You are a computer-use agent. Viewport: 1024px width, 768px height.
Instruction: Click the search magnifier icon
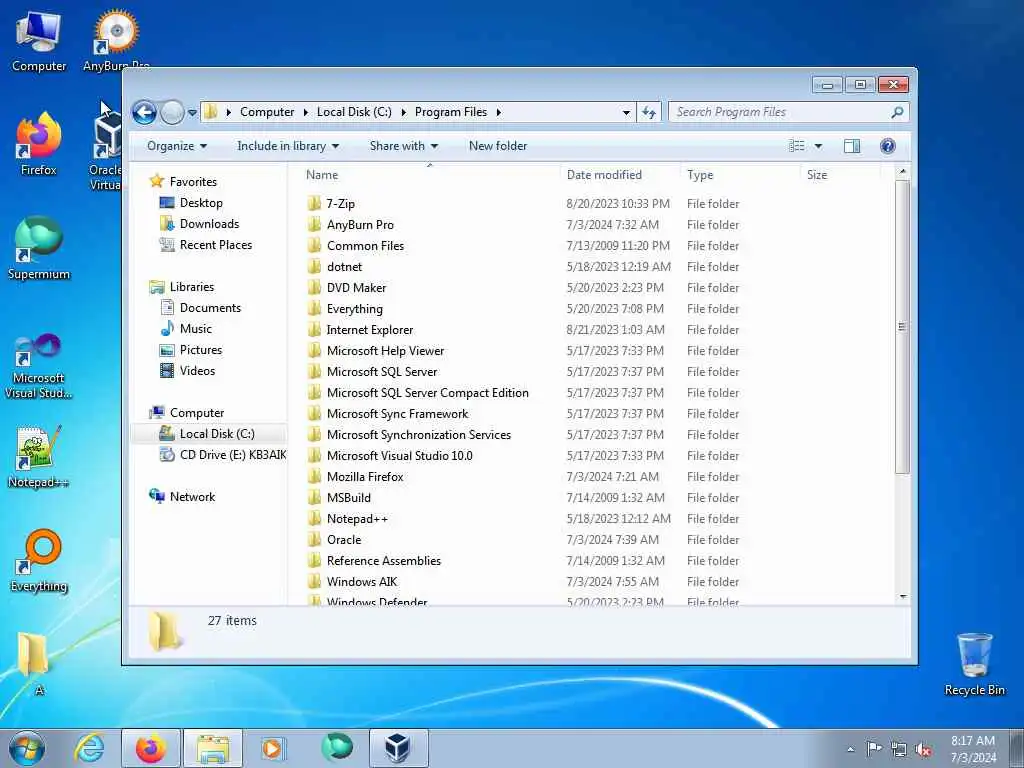click(897, 112)
